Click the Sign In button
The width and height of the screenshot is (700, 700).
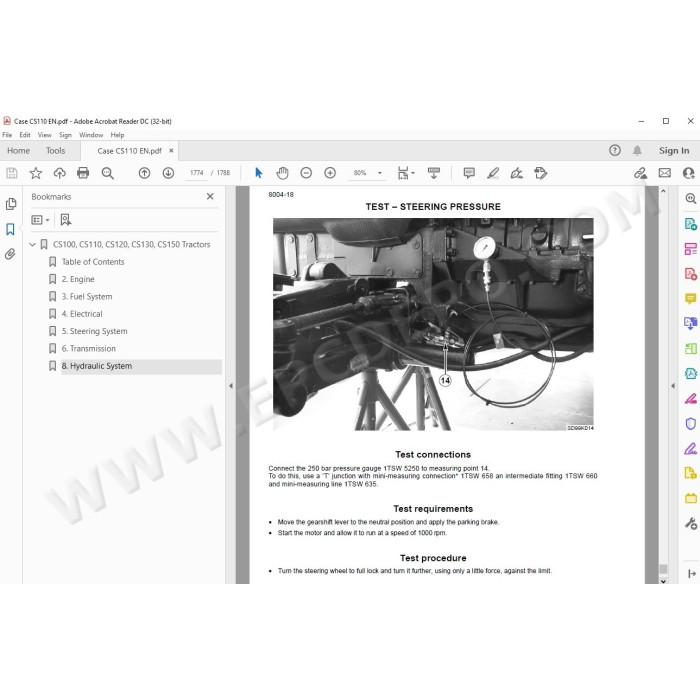click(674, 150)
